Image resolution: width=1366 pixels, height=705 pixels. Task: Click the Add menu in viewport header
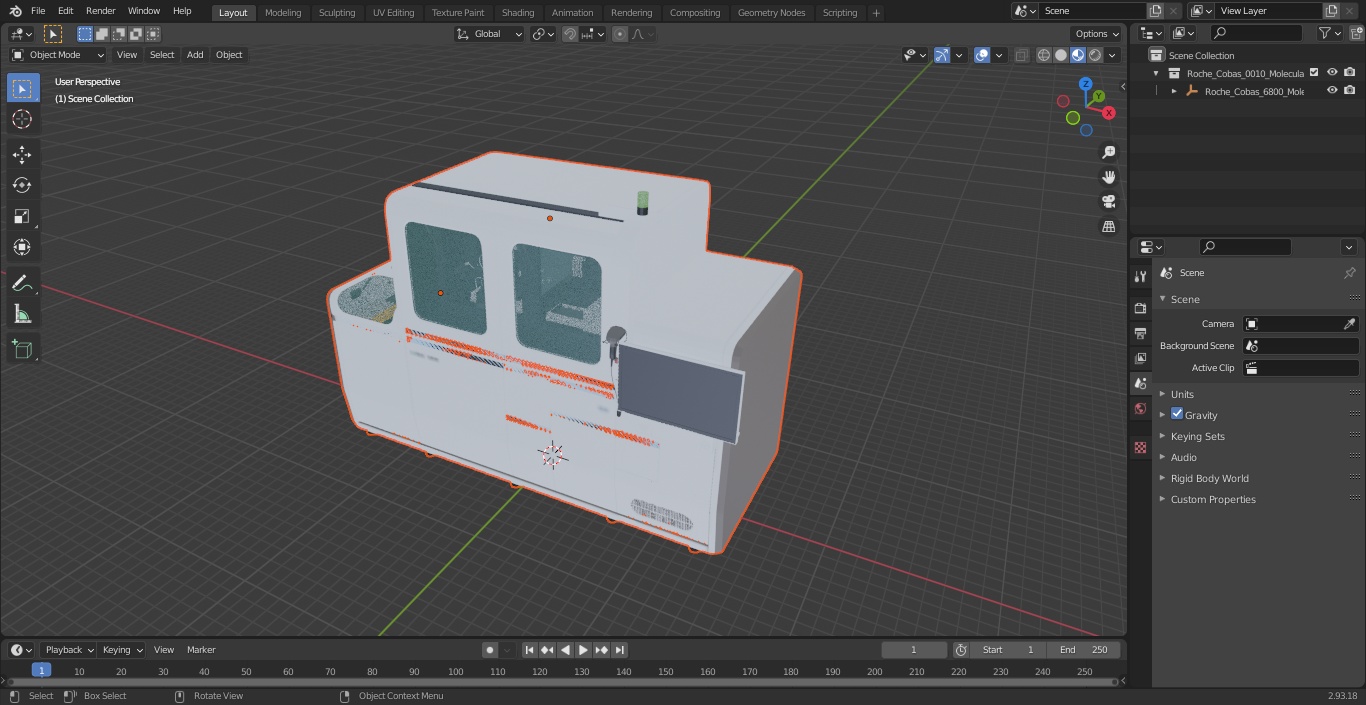(195, 55)
